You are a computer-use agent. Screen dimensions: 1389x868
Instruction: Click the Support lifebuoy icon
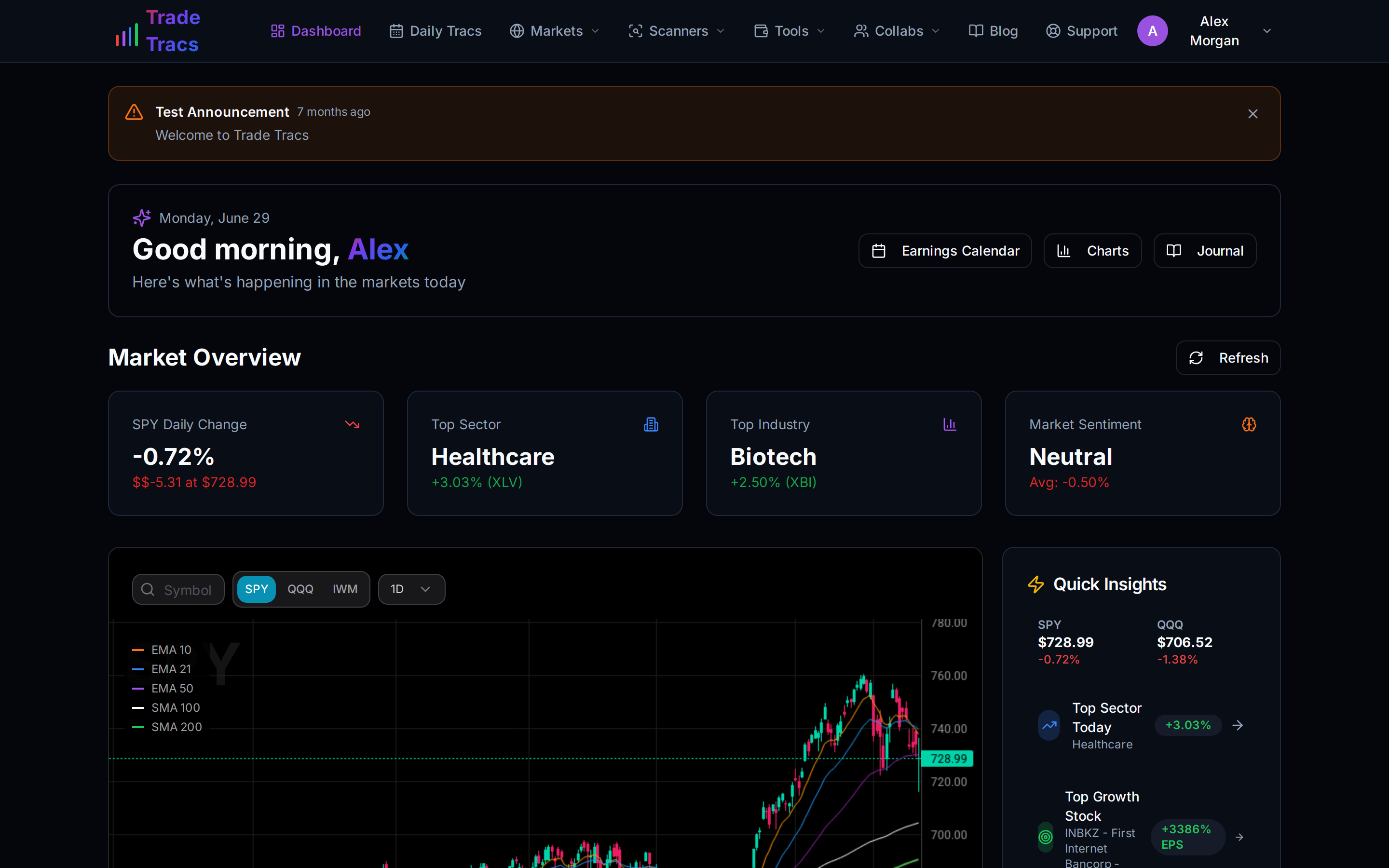(x=1053, y=31)
